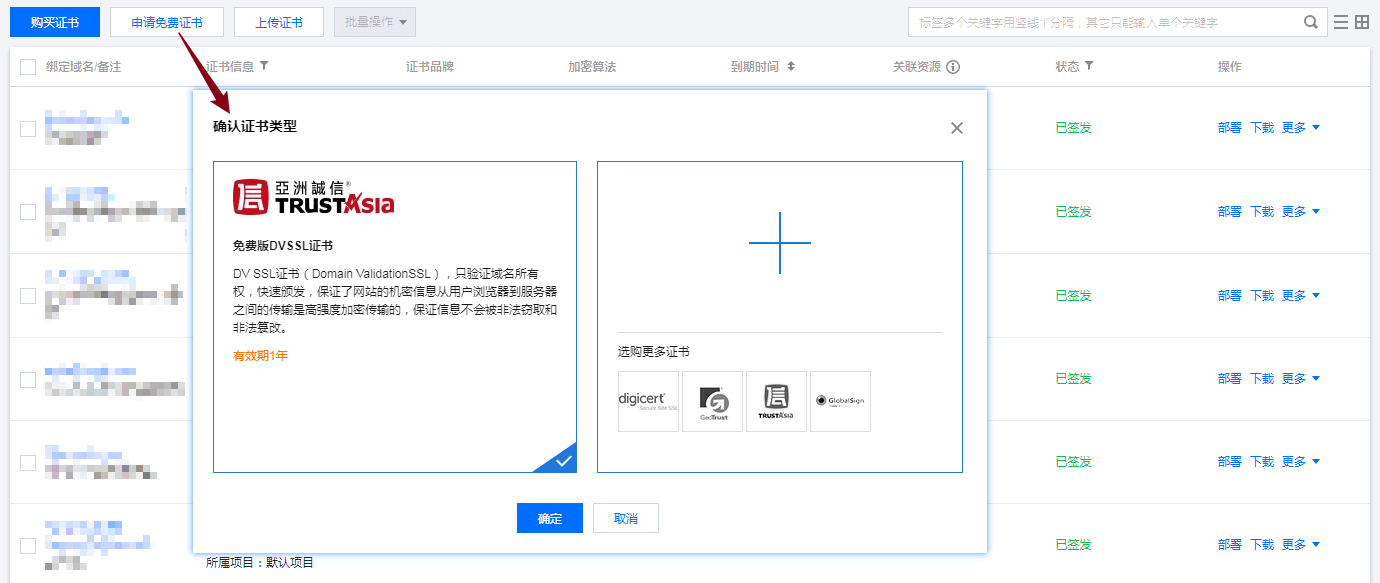
Task: Click 部署 link in the sixth row
Action: pos(1230,545)
